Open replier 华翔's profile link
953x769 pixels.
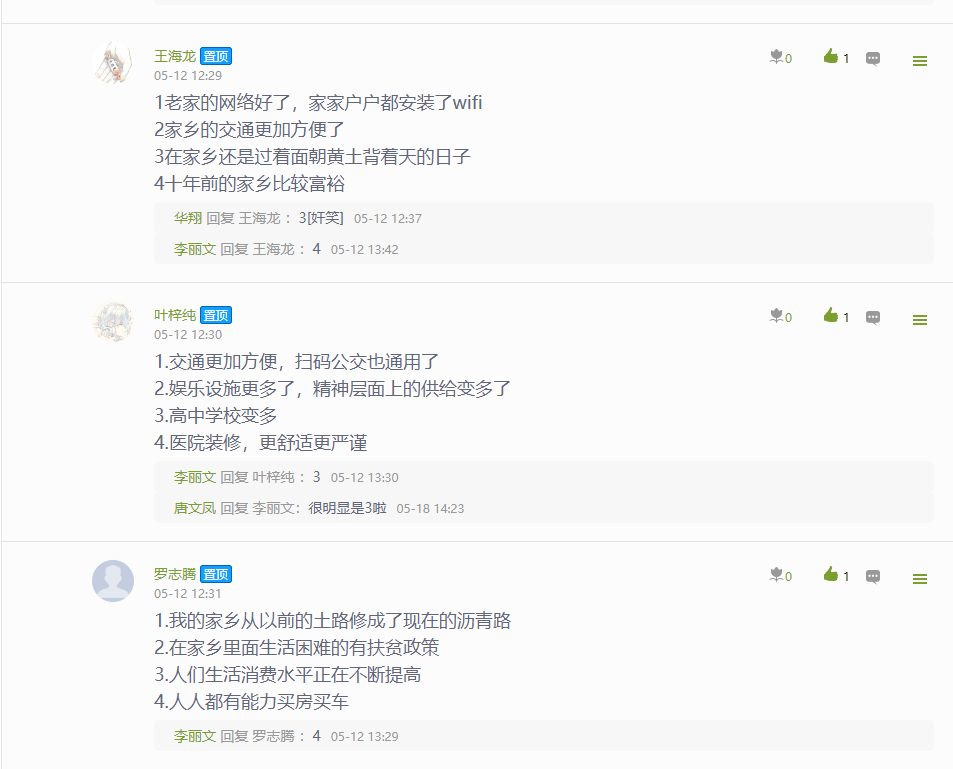coord(188,218)
